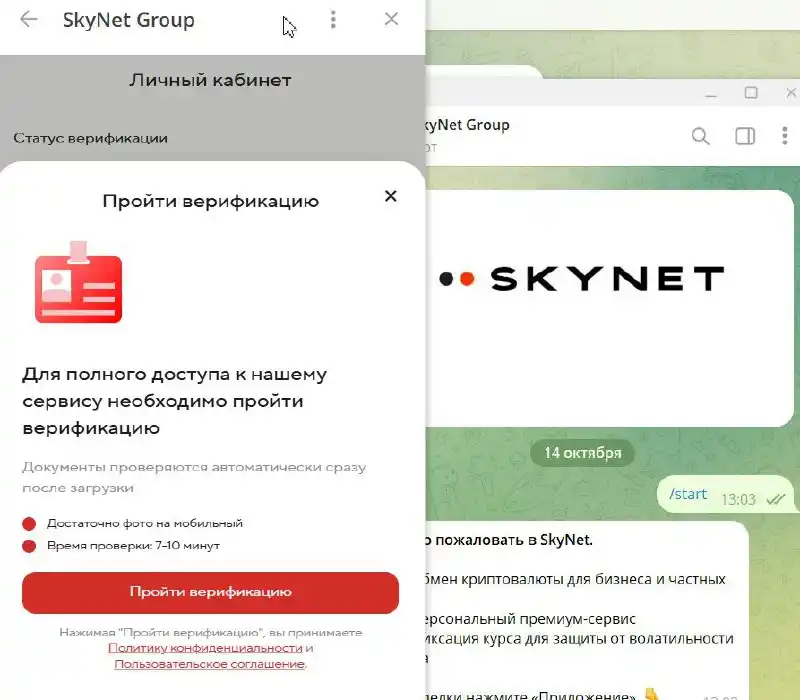Go back using the arrow in SkyNet Group header
Viewport: 800px width, 700px height.
tap(29, 19)
